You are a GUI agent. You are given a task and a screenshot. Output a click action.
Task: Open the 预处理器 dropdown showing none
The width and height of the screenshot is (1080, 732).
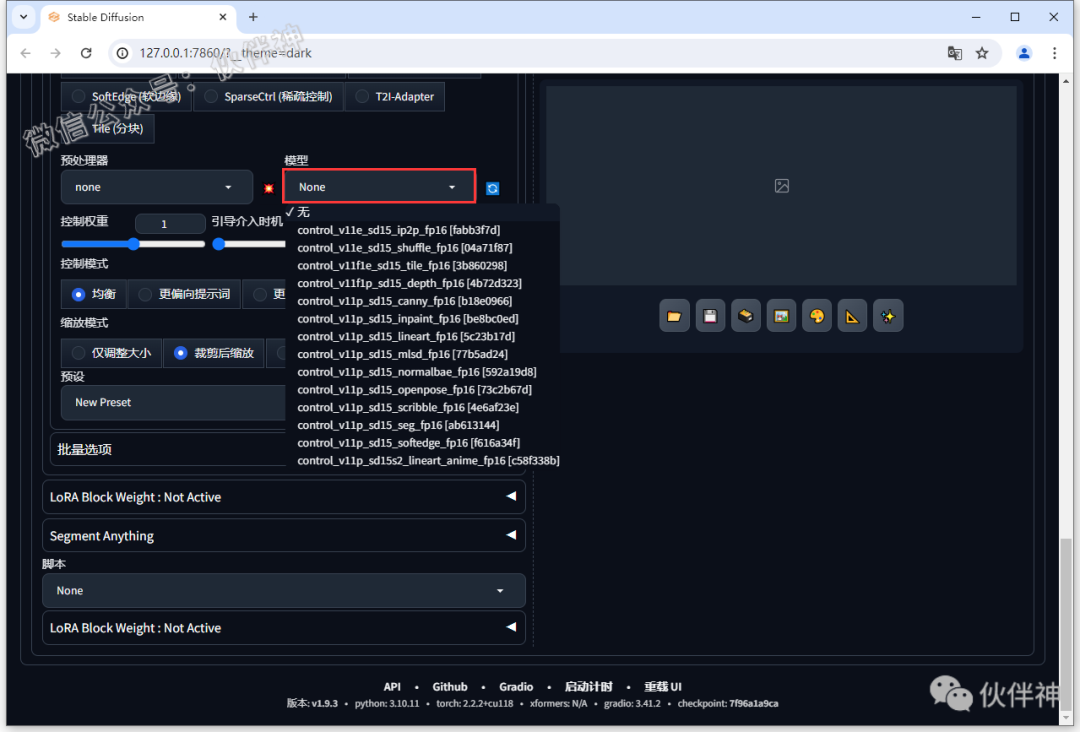[x=156, y=187]
